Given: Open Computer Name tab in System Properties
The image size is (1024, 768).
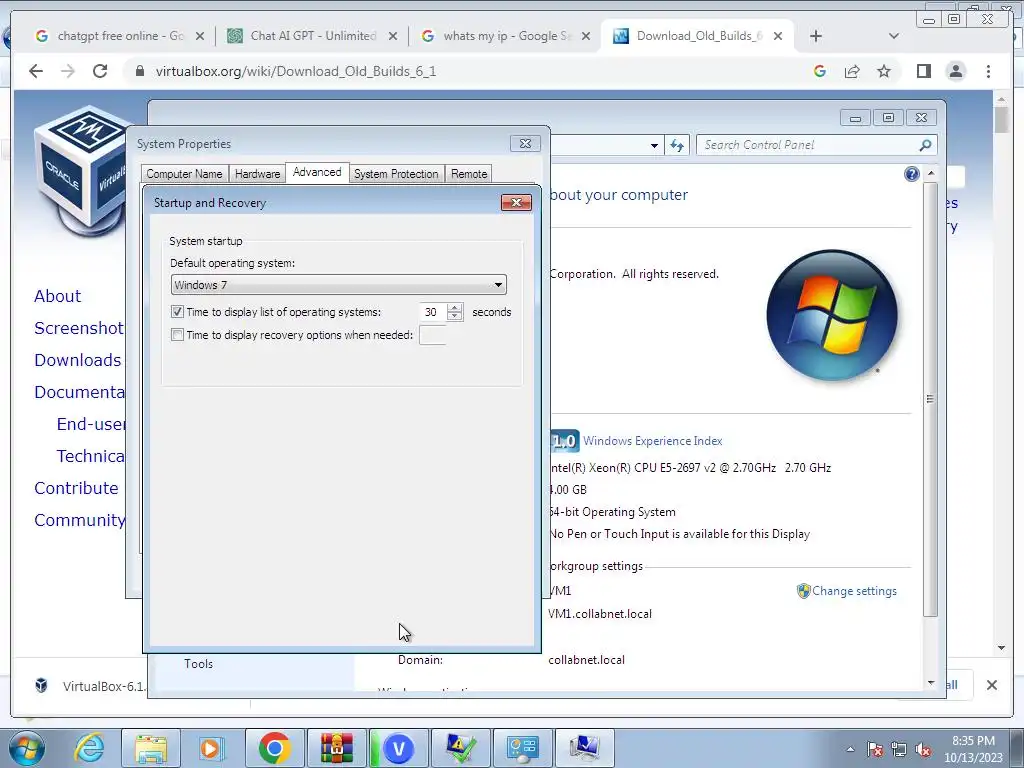Looking at the screenshot, I should tap(184, 174).
